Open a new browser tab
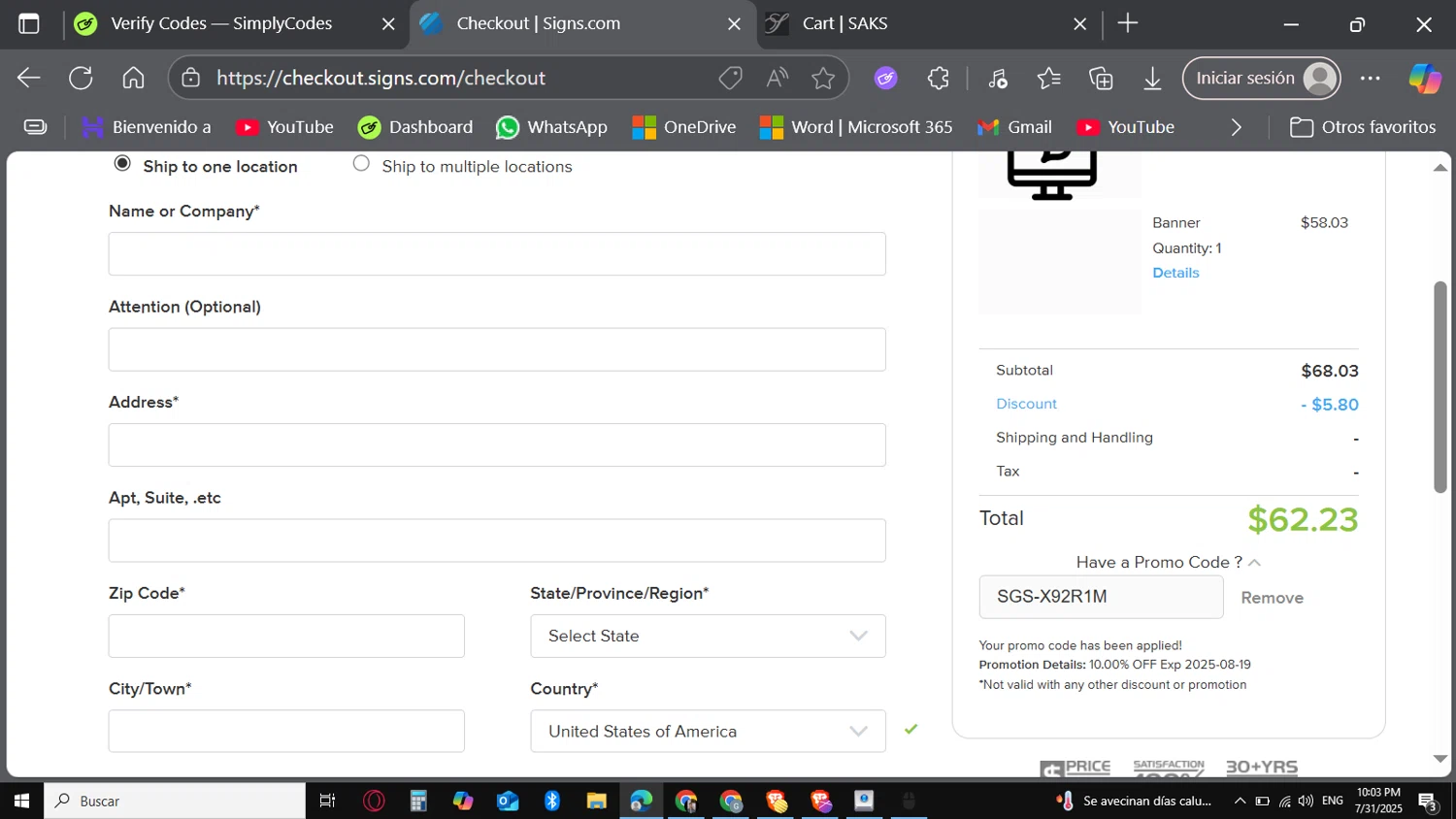The image size is (1456, 819). pyautogui.click(x=1127, y=24)
